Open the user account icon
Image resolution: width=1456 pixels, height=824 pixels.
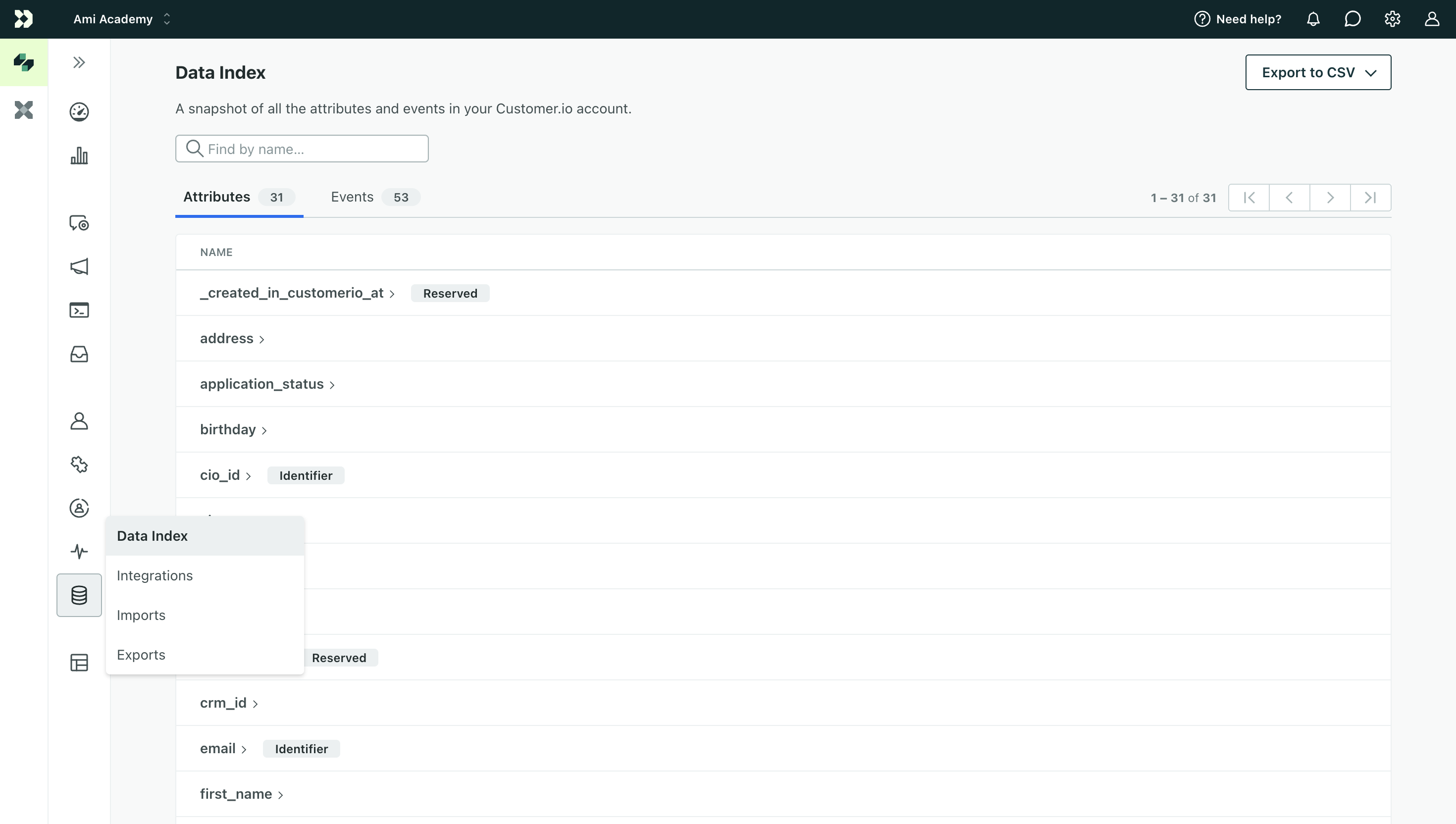pos(1432,19)
